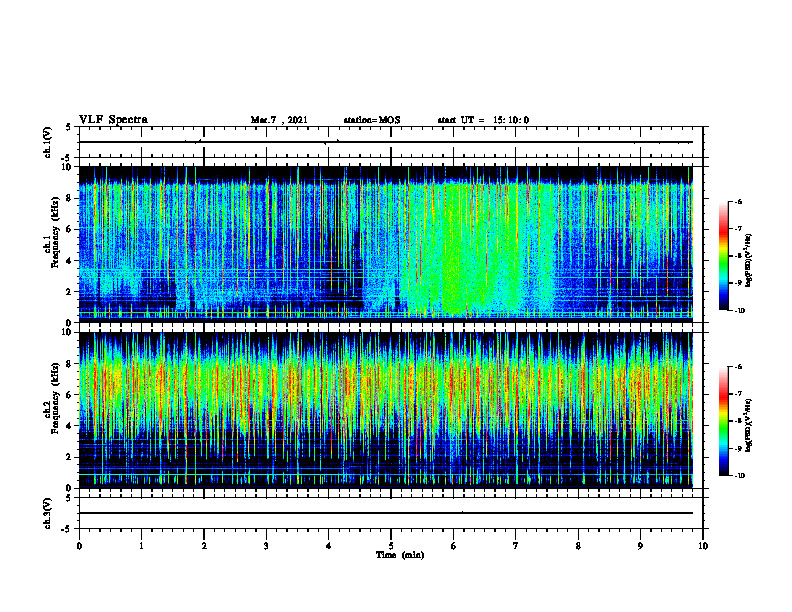Screen dimensions: 792x612
Task: Click time axis tick label '4'
Action: [x=329, y=546]
